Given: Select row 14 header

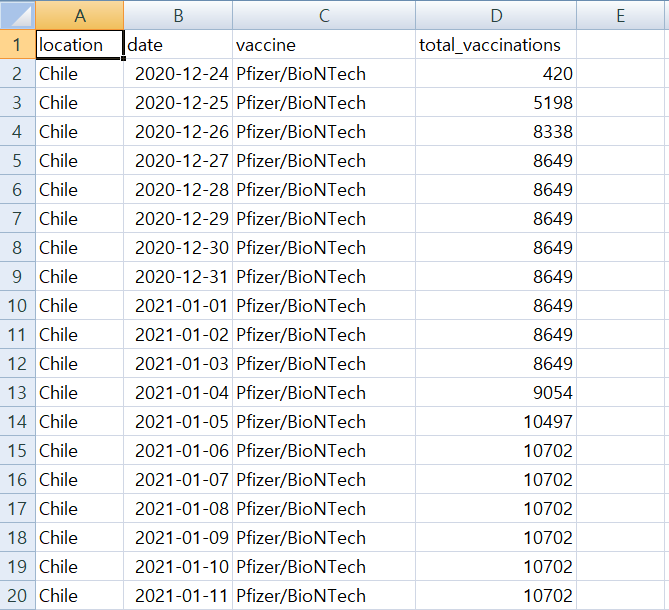Looking at the screenshot, I should [x=17, y=421].
